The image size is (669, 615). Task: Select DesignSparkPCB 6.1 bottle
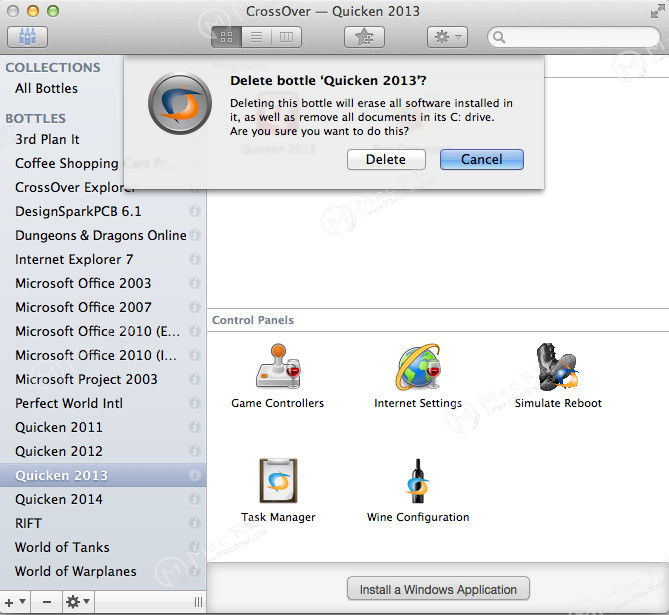103,211
